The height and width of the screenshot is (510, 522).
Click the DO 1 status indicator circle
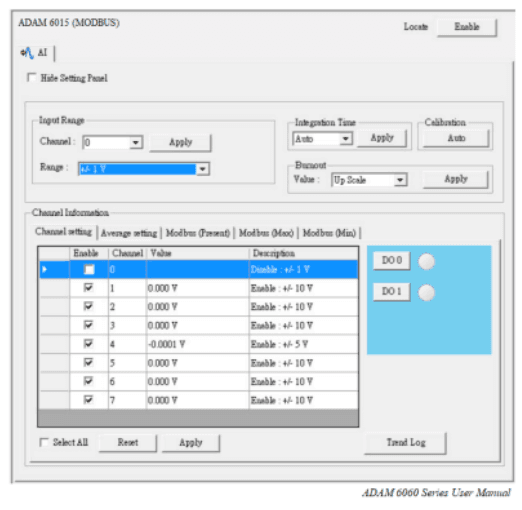pyautogui.click(x=426, y=293)
